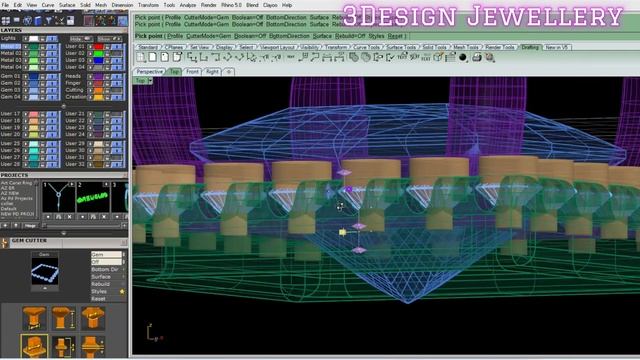Image resolution: width=640 pixels, height=360 pixels.
Task: Pick the wide double-disc cutter style
Action: (x=93, y=346)
